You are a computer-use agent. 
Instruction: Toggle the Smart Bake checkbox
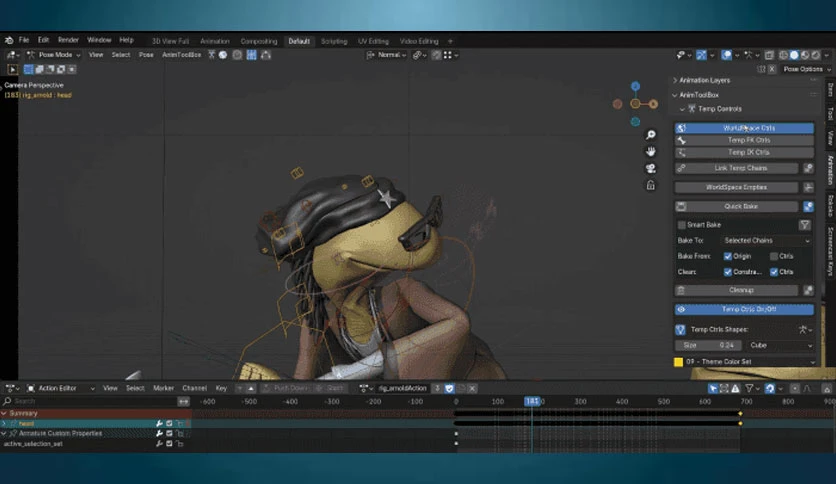(681, 225)
